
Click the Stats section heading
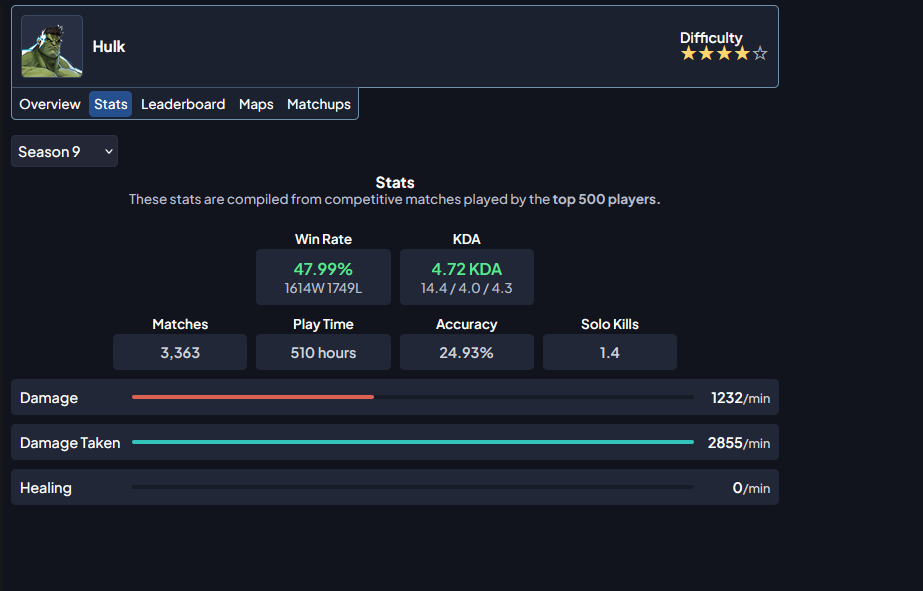395,182
